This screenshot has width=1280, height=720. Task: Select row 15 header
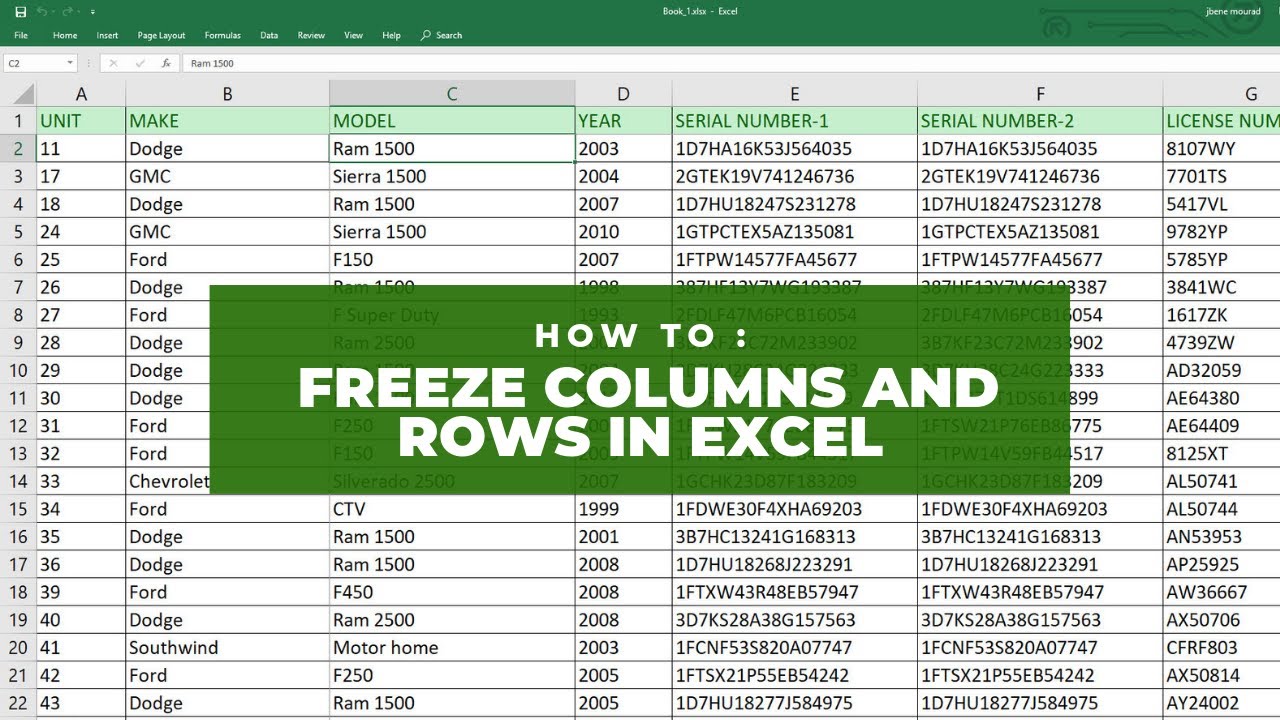18,509
